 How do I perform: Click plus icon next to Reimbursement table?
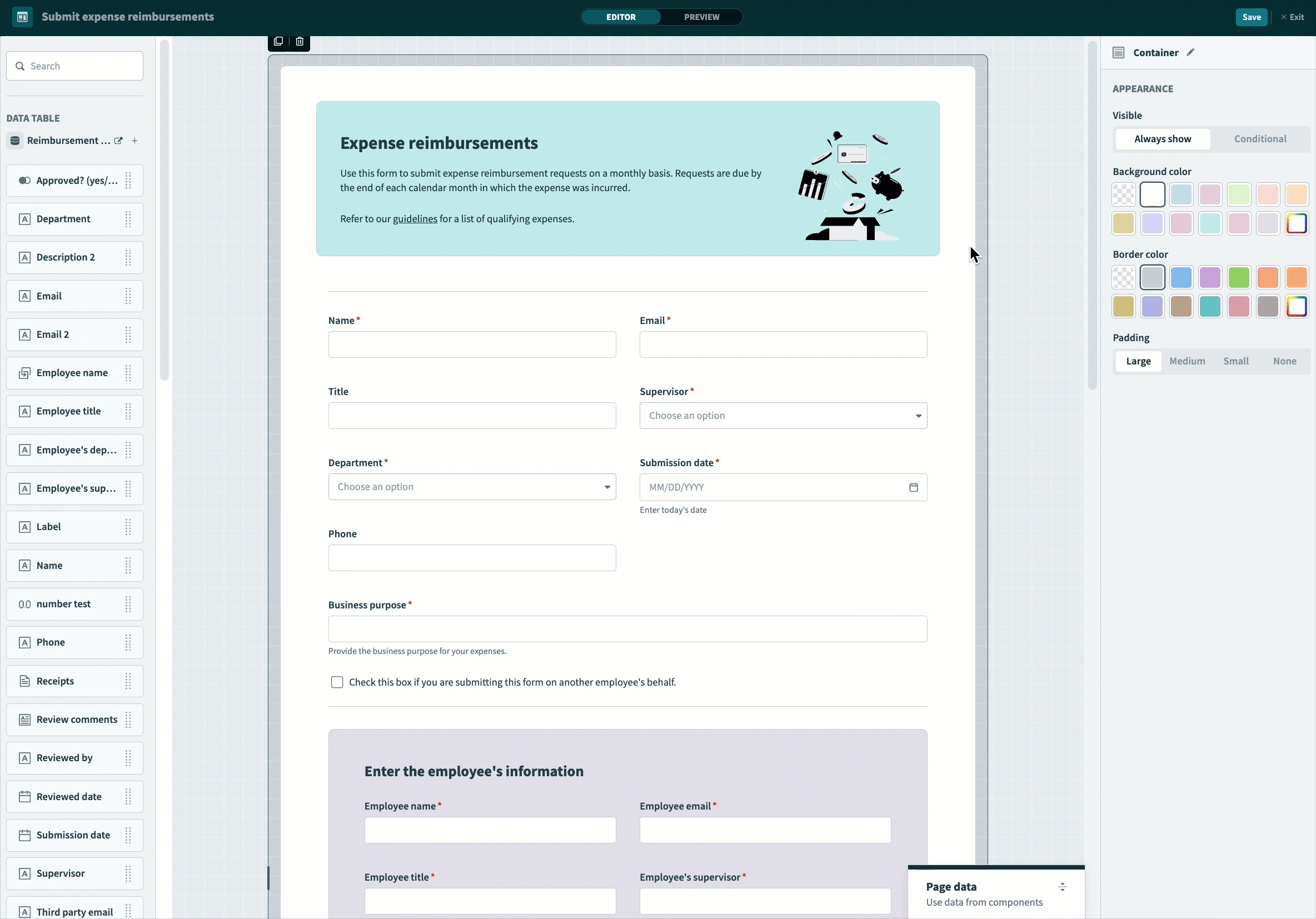(x=134, y=141)
